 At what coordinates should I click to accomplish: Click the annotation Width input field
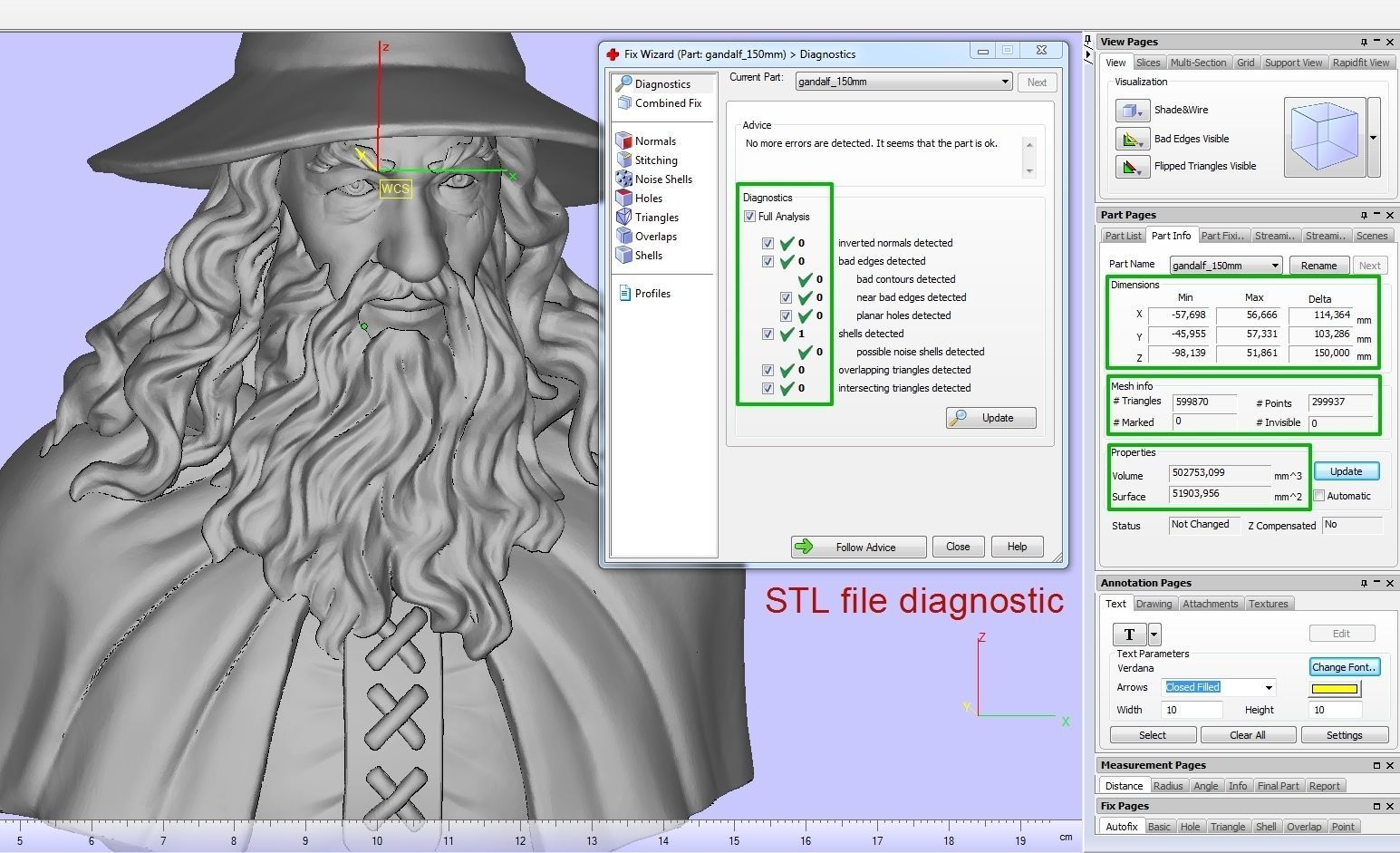pyautogui.click(x=1192, y=710)
